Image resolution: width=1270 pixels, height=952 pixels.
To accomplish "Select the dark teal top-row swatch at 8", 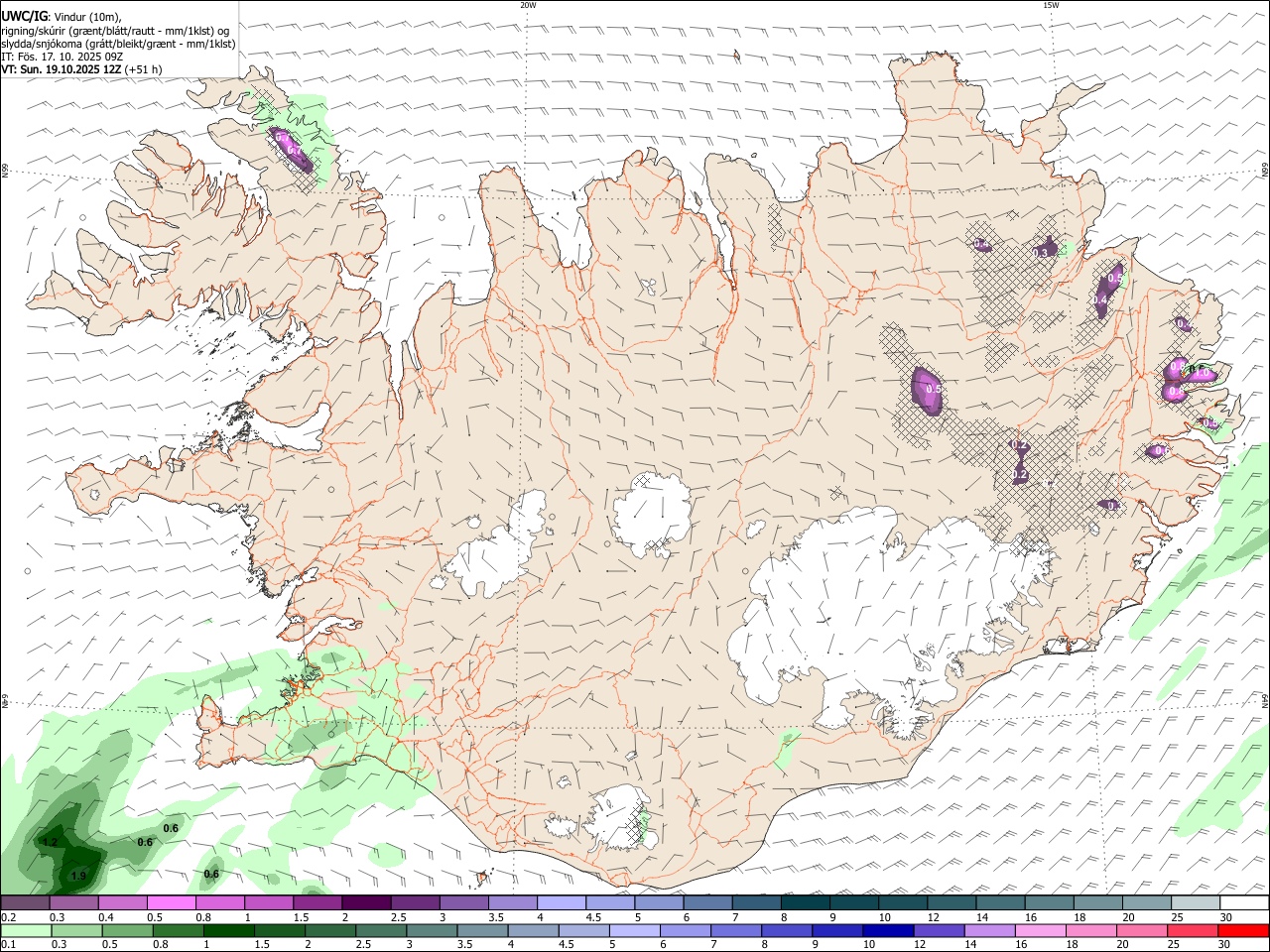I will pos(806,903).
